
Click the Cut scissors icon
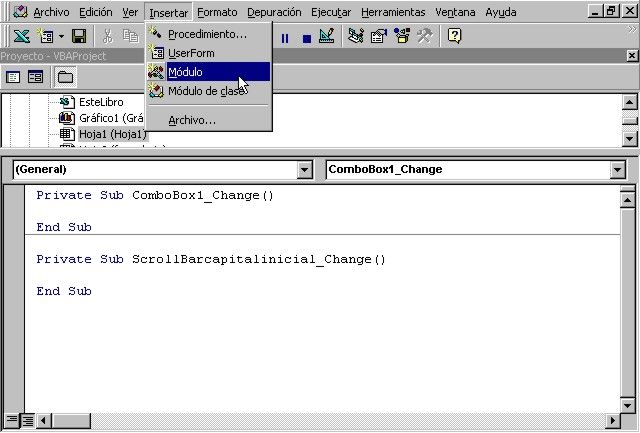(x=108, y=36)
